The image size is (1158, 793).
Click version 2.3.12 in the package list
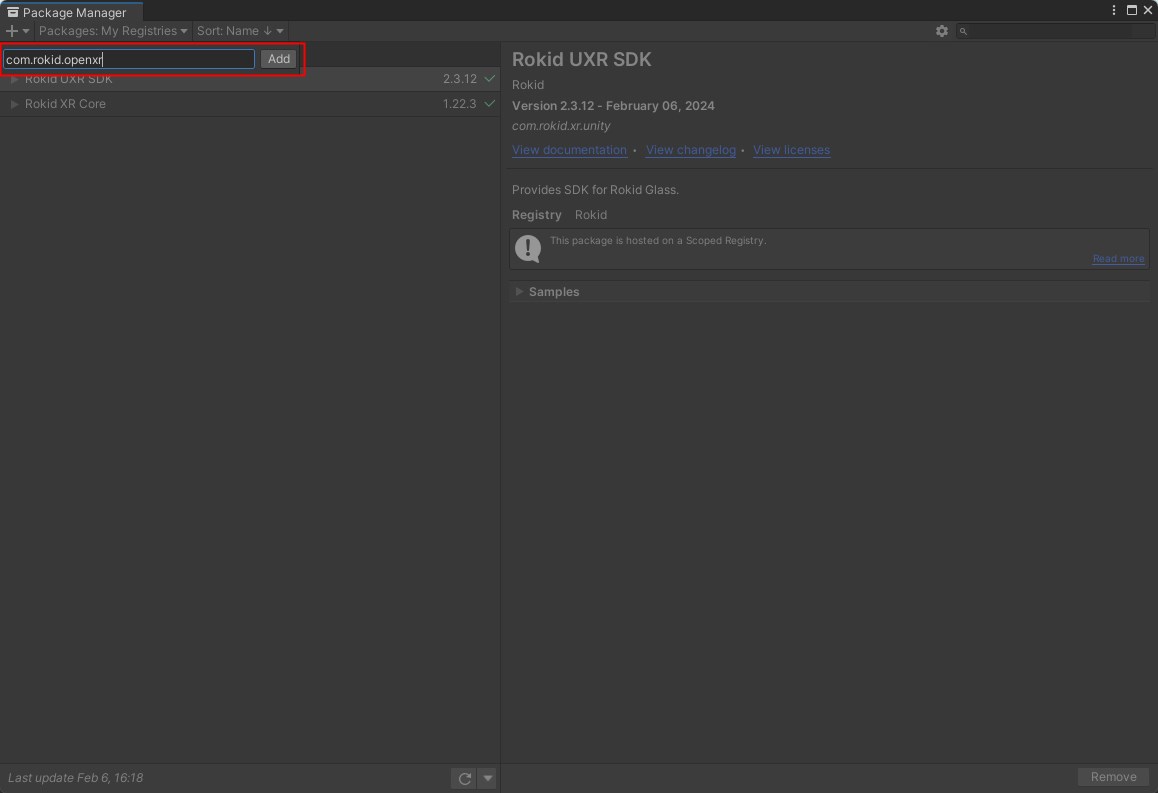(x=459, y=79)
